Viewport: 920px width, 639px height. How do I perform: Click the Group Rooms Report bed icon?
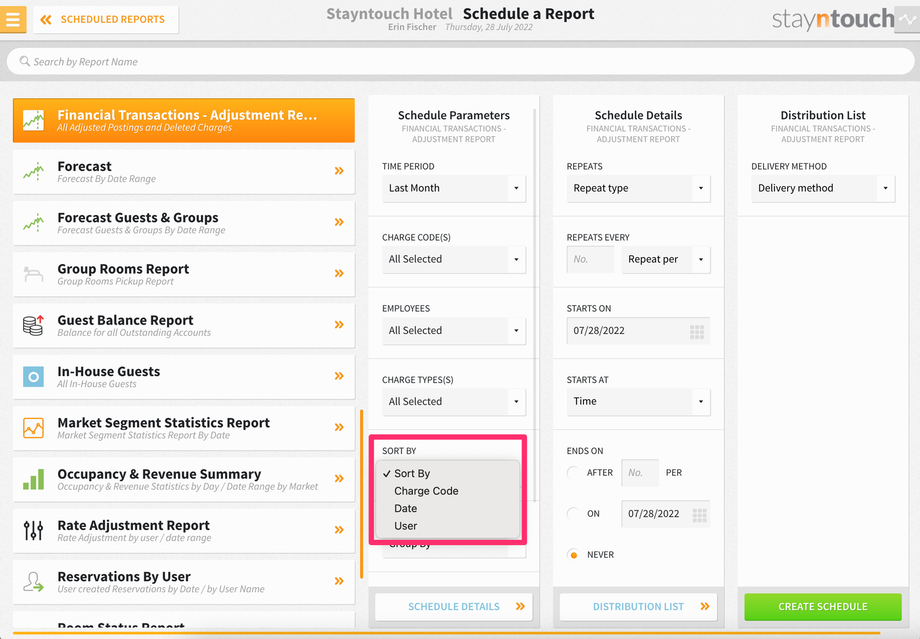[x=33, y=274]
